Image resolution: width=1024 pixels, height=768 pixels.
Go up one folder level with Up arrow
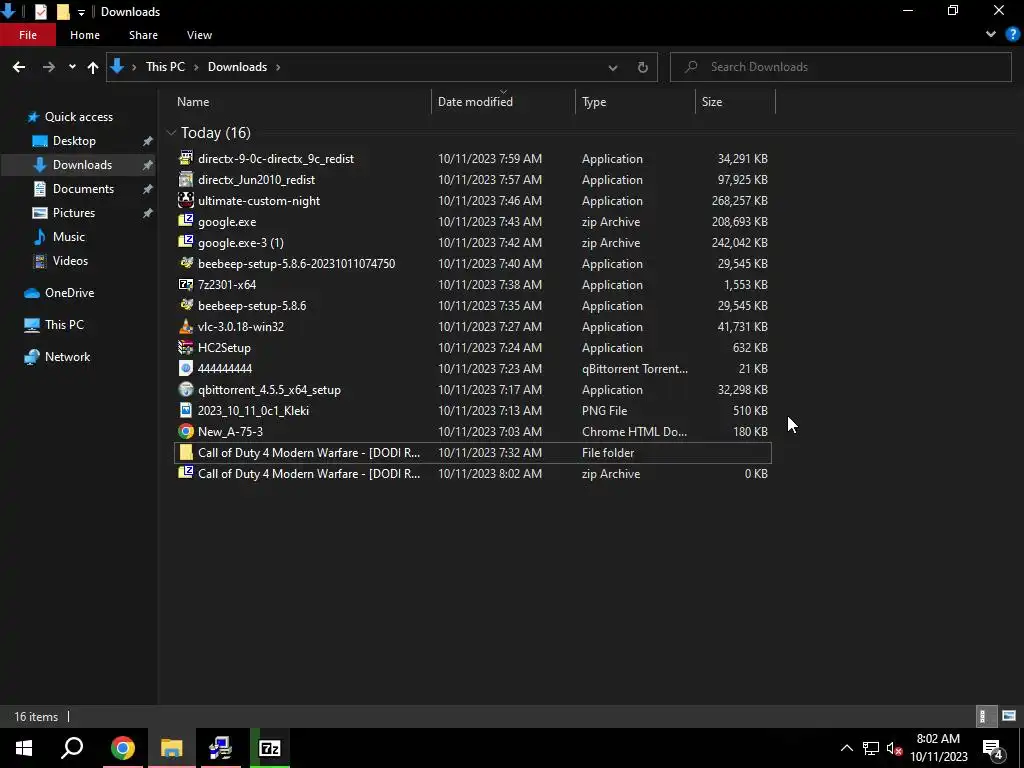[x=93, y=67]
